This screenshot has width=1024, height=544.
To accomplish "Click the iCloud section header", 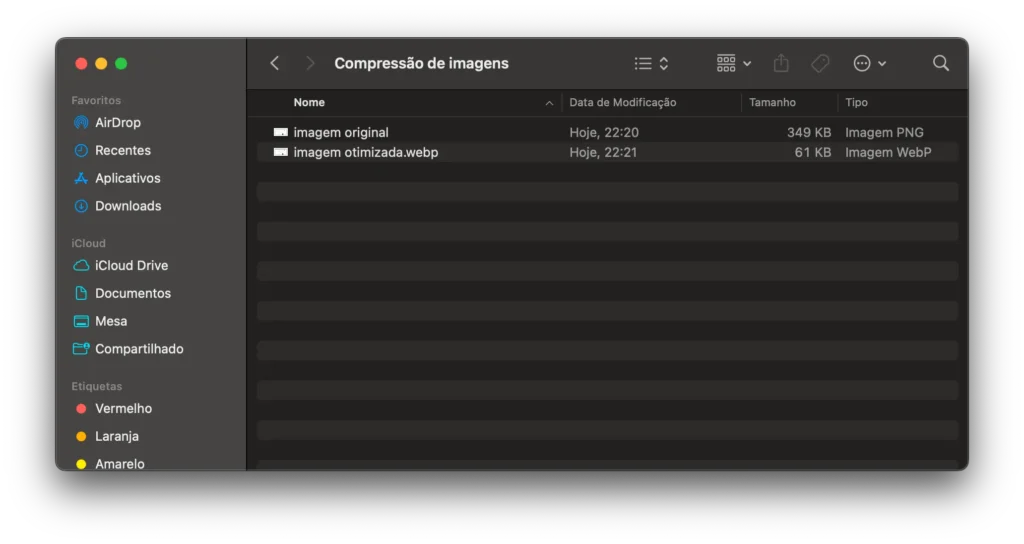I will pos(88,243).
